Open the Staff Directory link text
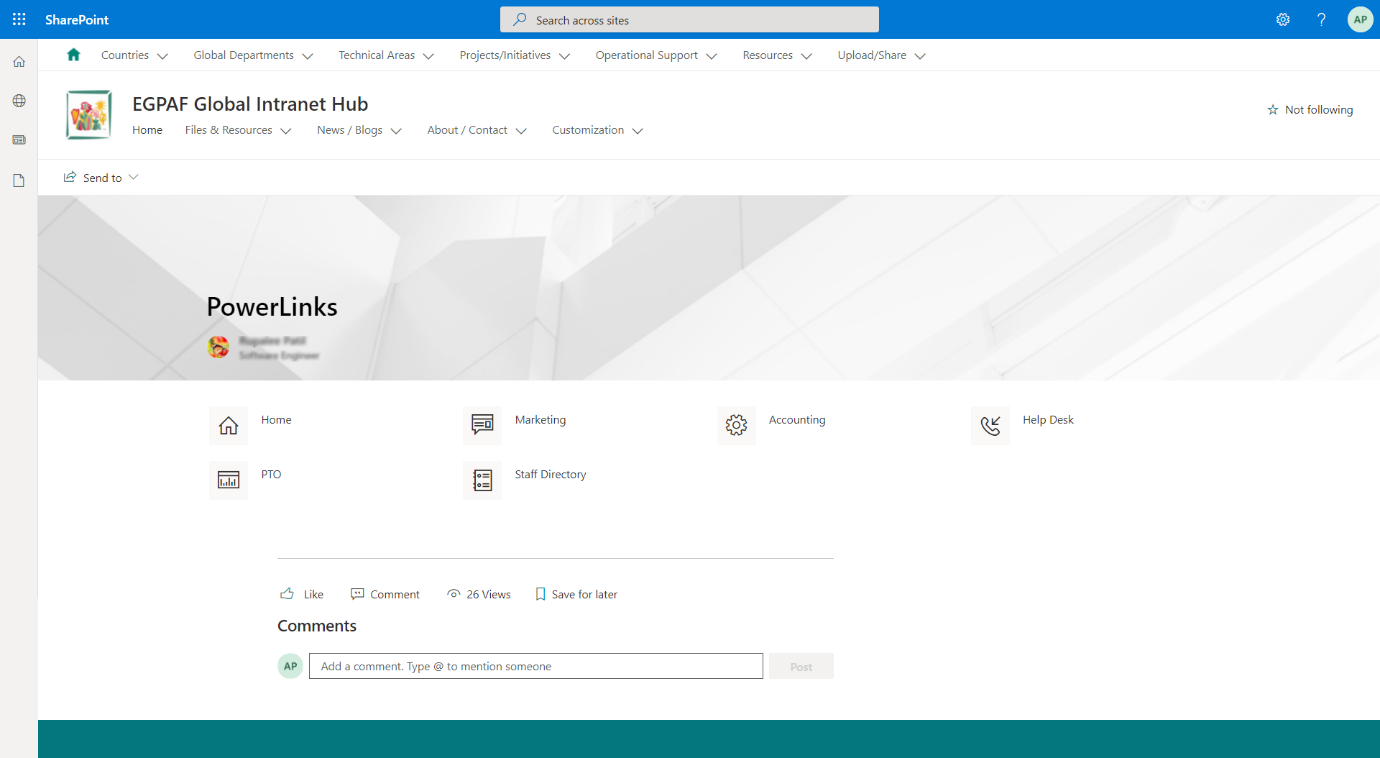Viewport: 1380px width, 758px height. (550, 474)
